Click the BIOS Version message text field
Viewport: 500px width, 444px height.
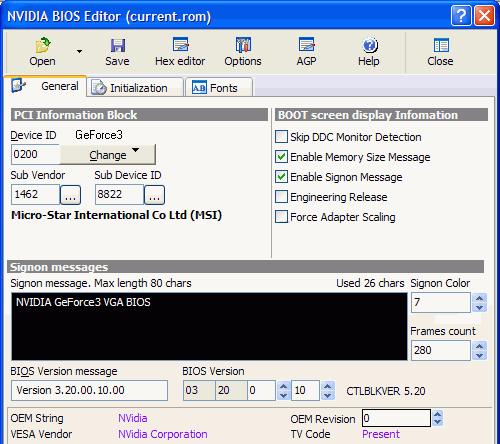pyautogui.click(x=89, y=390)
